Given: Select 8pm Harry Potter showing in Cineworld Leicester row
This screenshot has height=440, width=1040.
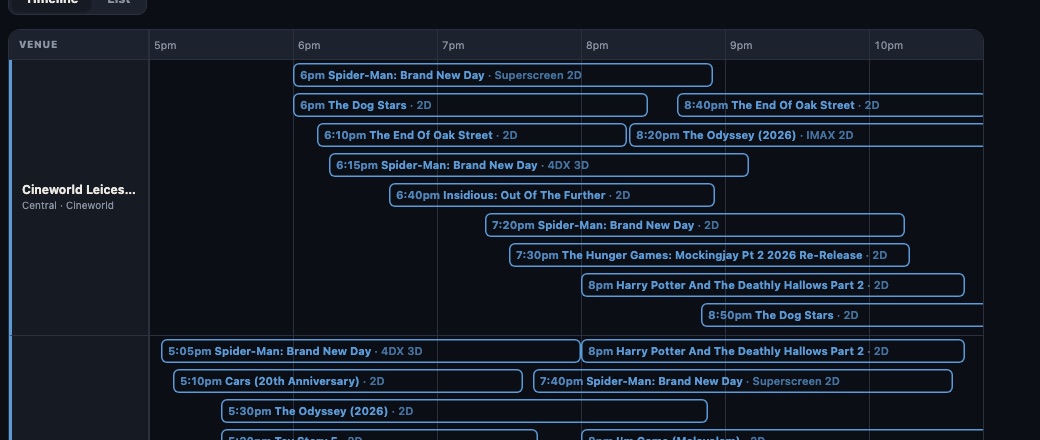Looking at the screenshot, I should pos(773,285).
